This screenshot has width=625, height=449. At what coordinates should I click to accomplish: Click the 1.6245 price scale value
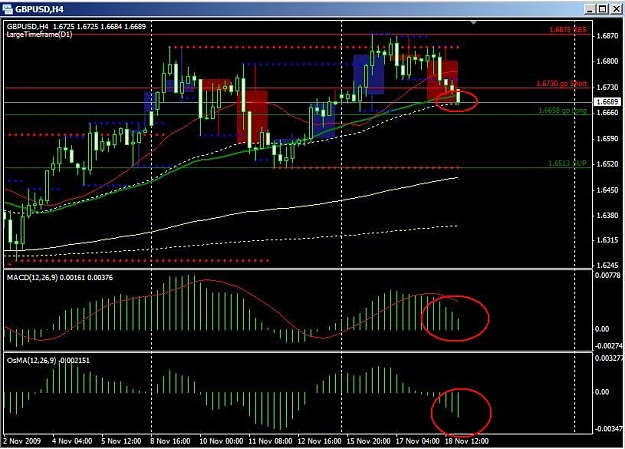(607, 265)
